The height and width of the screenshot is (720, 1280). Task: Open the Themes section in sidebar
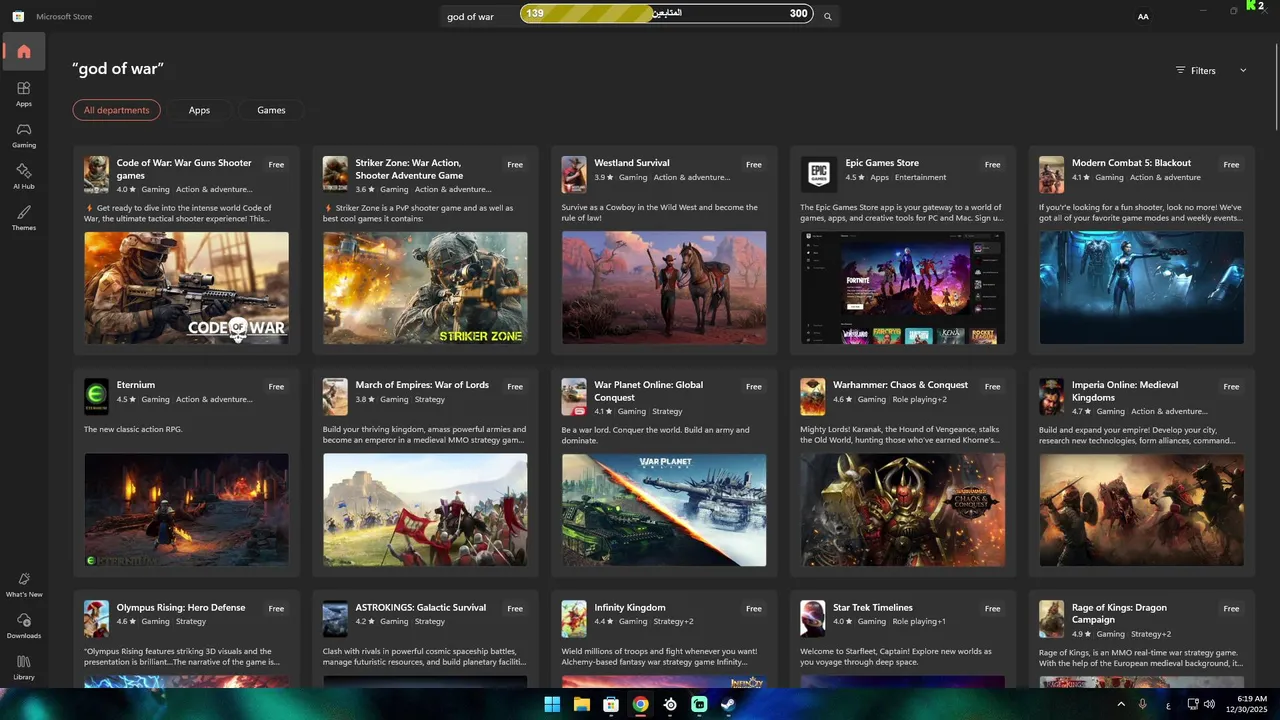click(24, 217)
